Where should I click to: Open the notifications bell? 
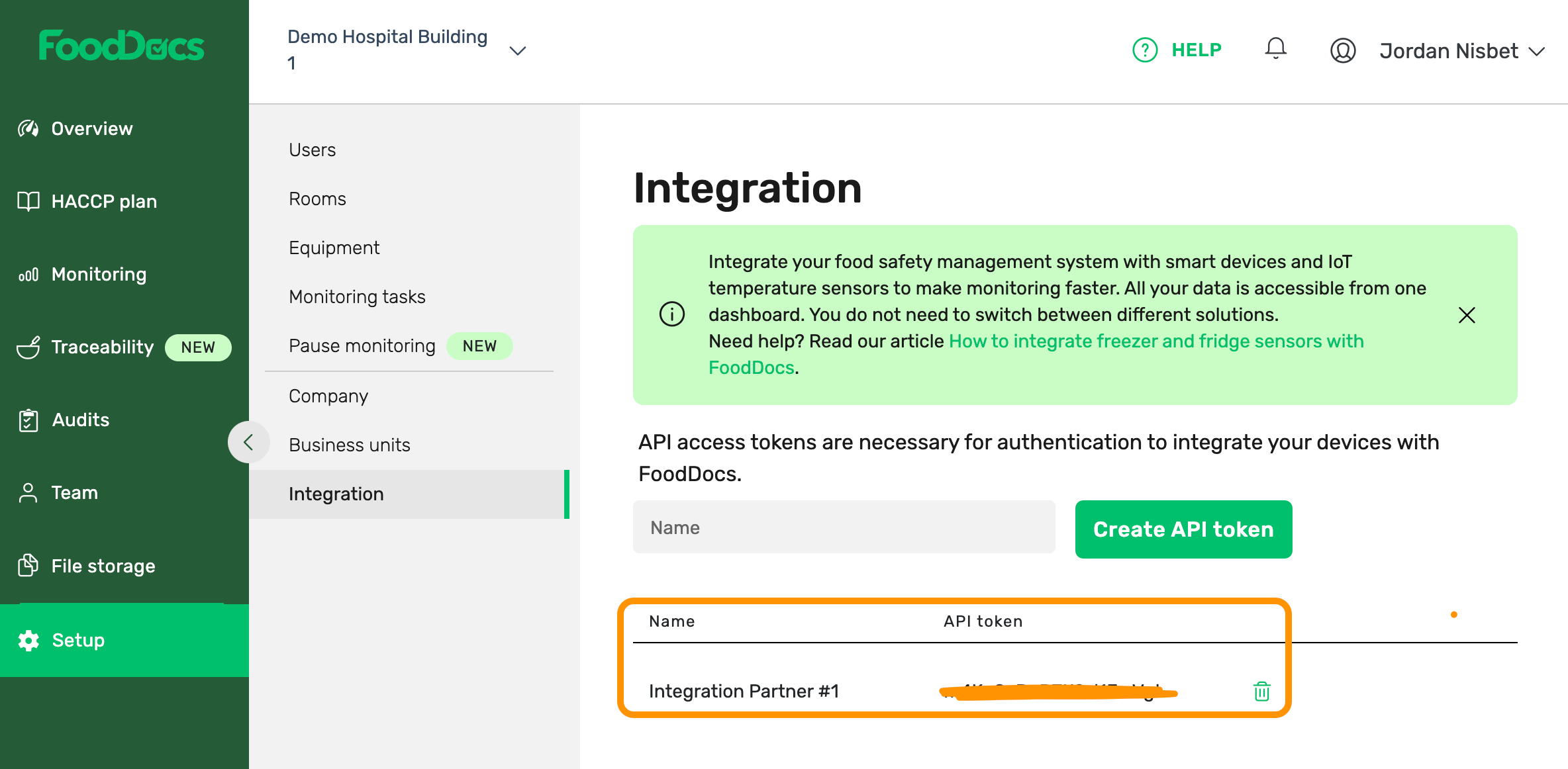click(x=1275, y=49)
